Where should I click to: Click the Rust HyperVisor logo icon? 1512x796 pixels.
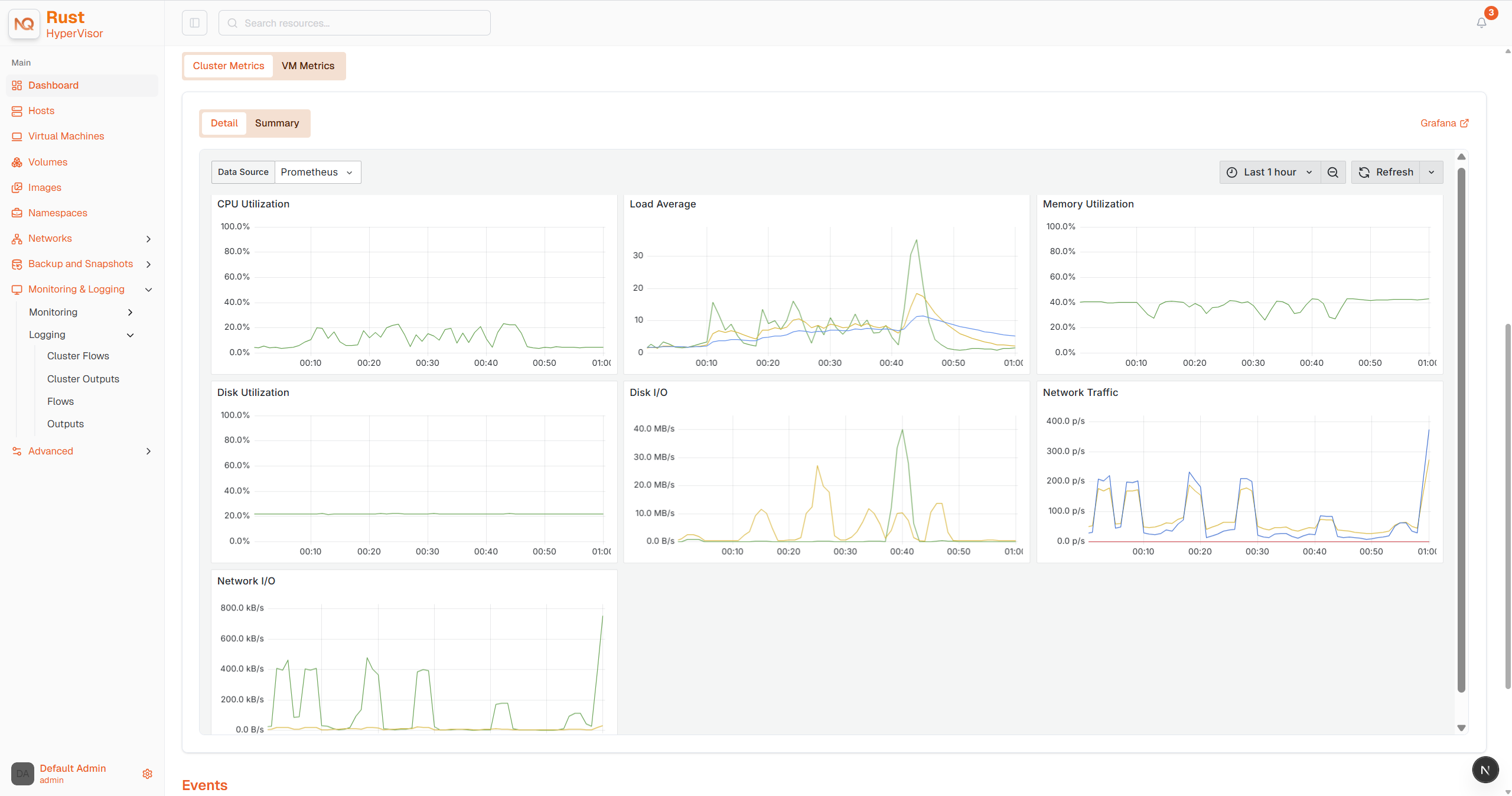tap(24, 24)
